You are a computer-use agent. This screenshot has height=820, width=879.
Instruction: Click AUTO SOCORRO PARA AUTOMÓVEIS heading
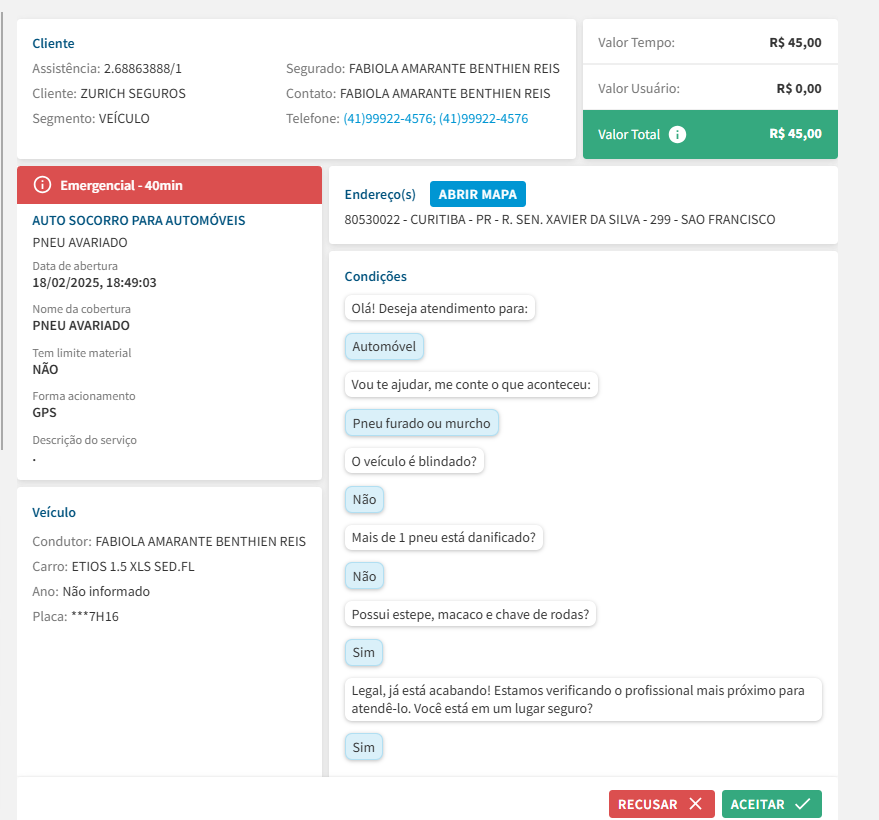139,220
